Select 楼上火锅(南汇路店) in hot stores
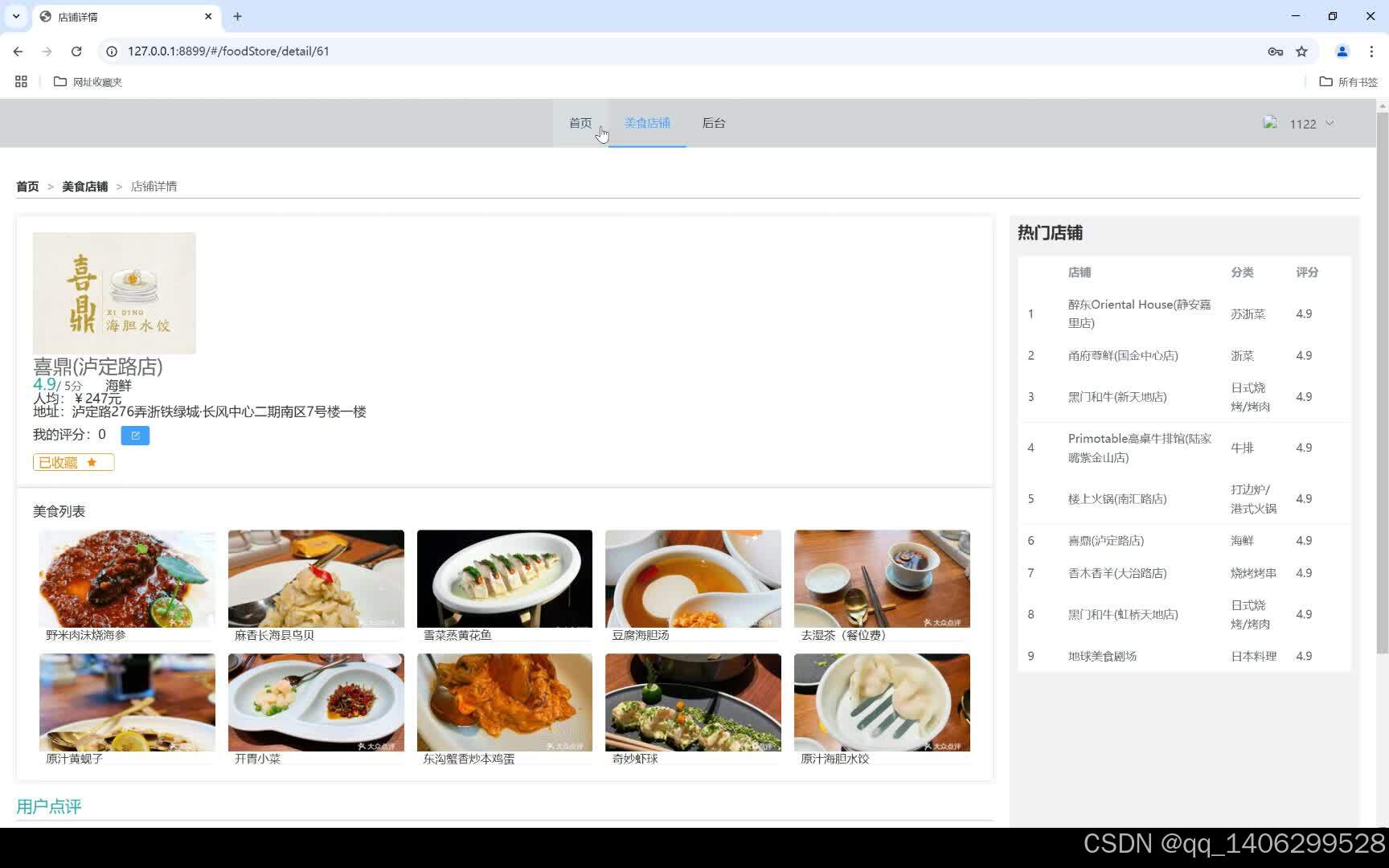The image size is (1389, 868). coord(1117,499)
